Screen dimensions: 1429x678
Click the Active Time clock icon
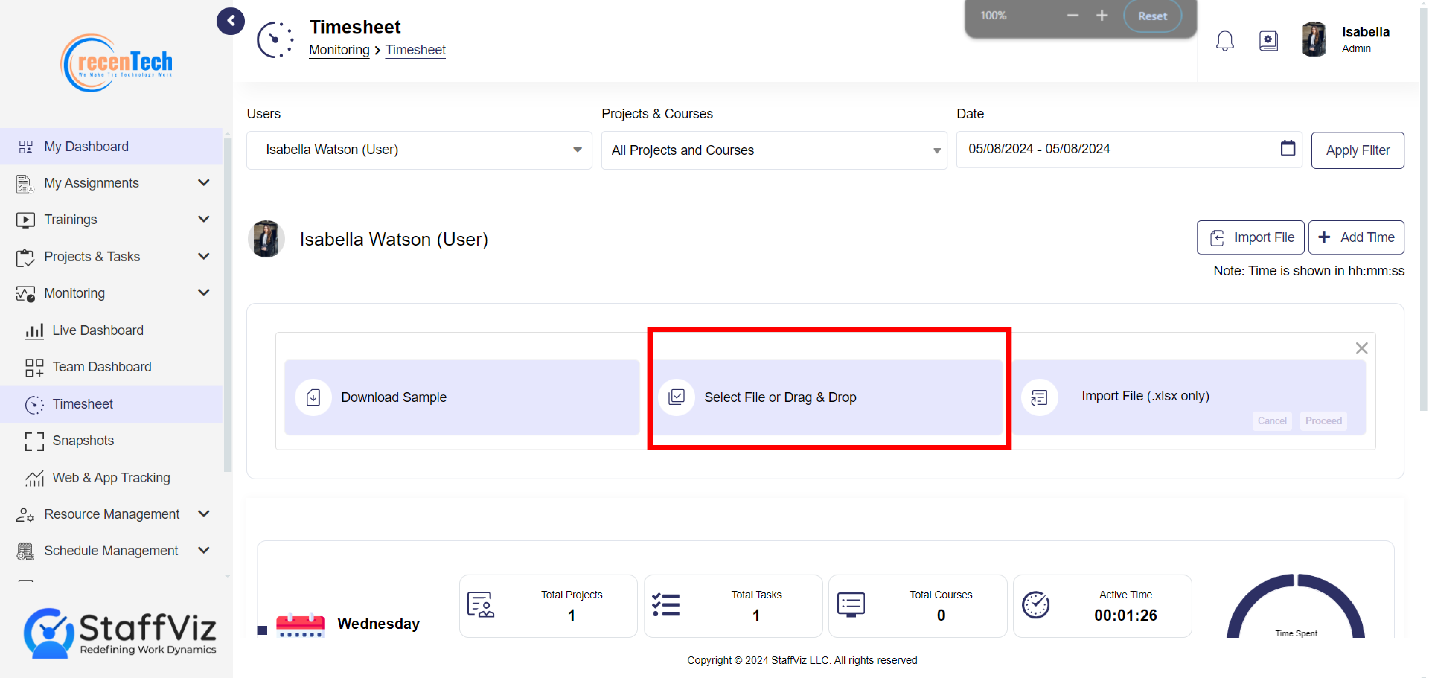coord(1036,604)
